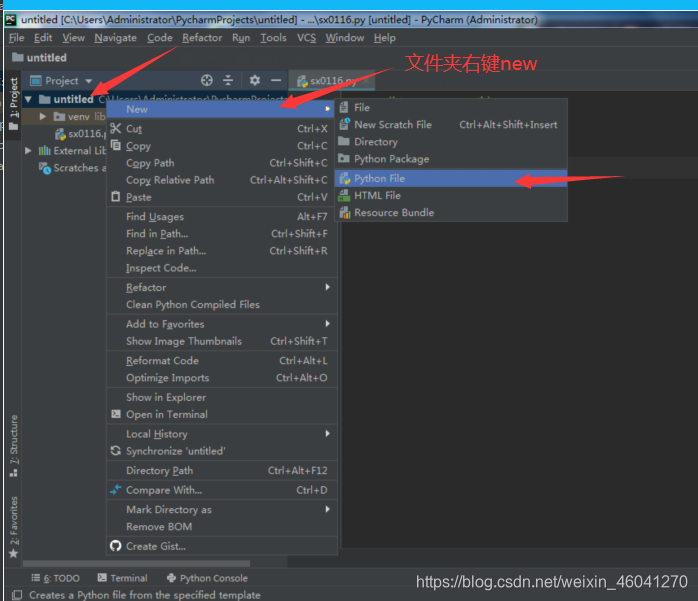Click the Favorites star icon on the left strip
698x601 pixels.
tap(13, 553)
